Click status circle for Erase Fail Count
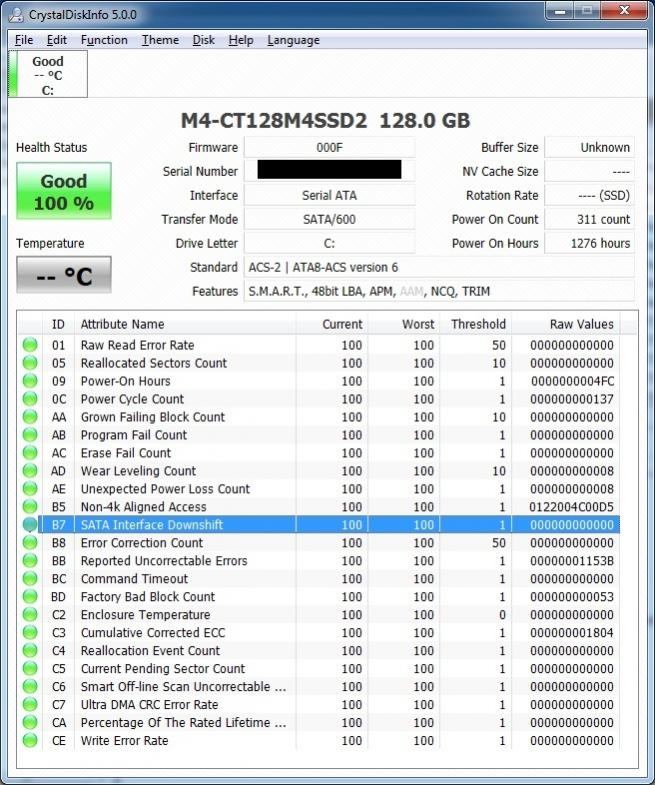This screenshot has height=785, width=655. [x=30, y=453]
